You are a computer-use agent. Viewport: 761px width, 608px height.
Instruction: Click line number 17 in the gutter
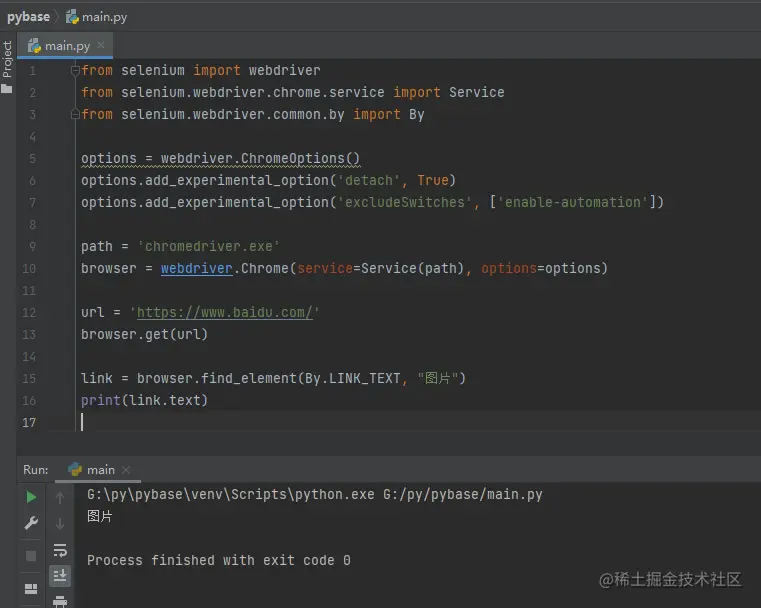coord(29,423)
